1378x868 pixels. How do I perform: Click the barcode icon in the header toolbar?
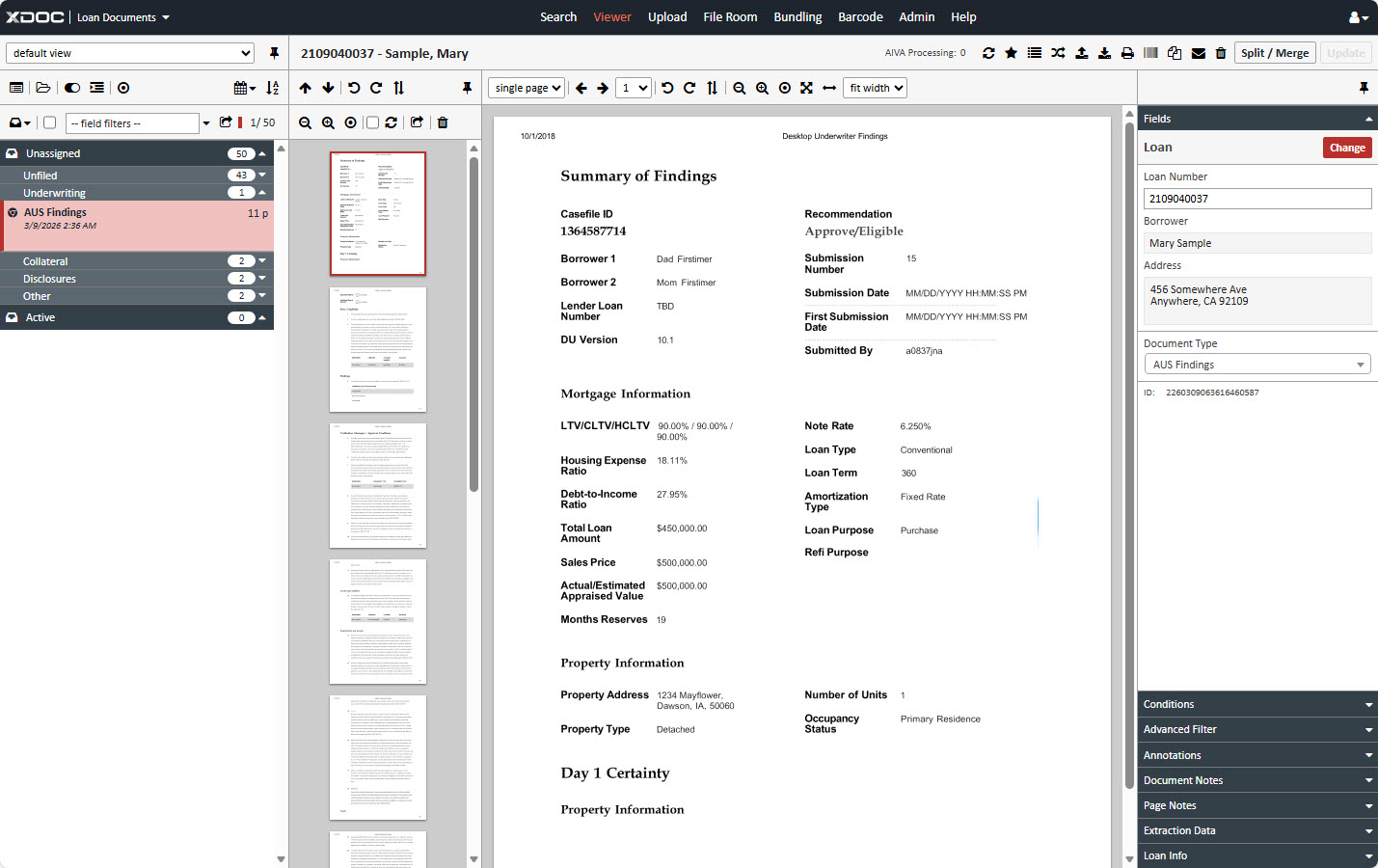[1150, 53]
